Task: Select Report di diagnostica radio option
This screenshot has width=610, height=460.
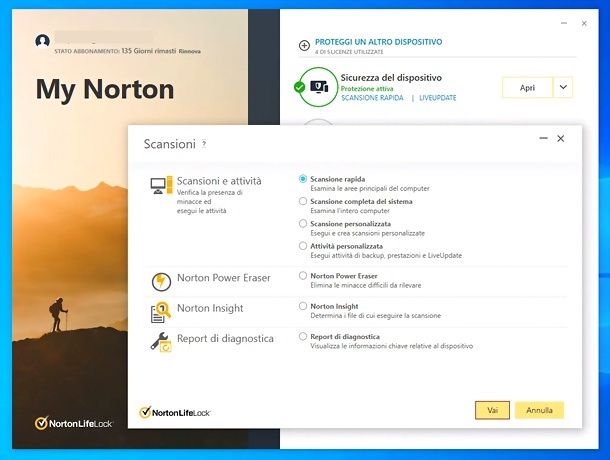Action: click(x=303, y=336)
